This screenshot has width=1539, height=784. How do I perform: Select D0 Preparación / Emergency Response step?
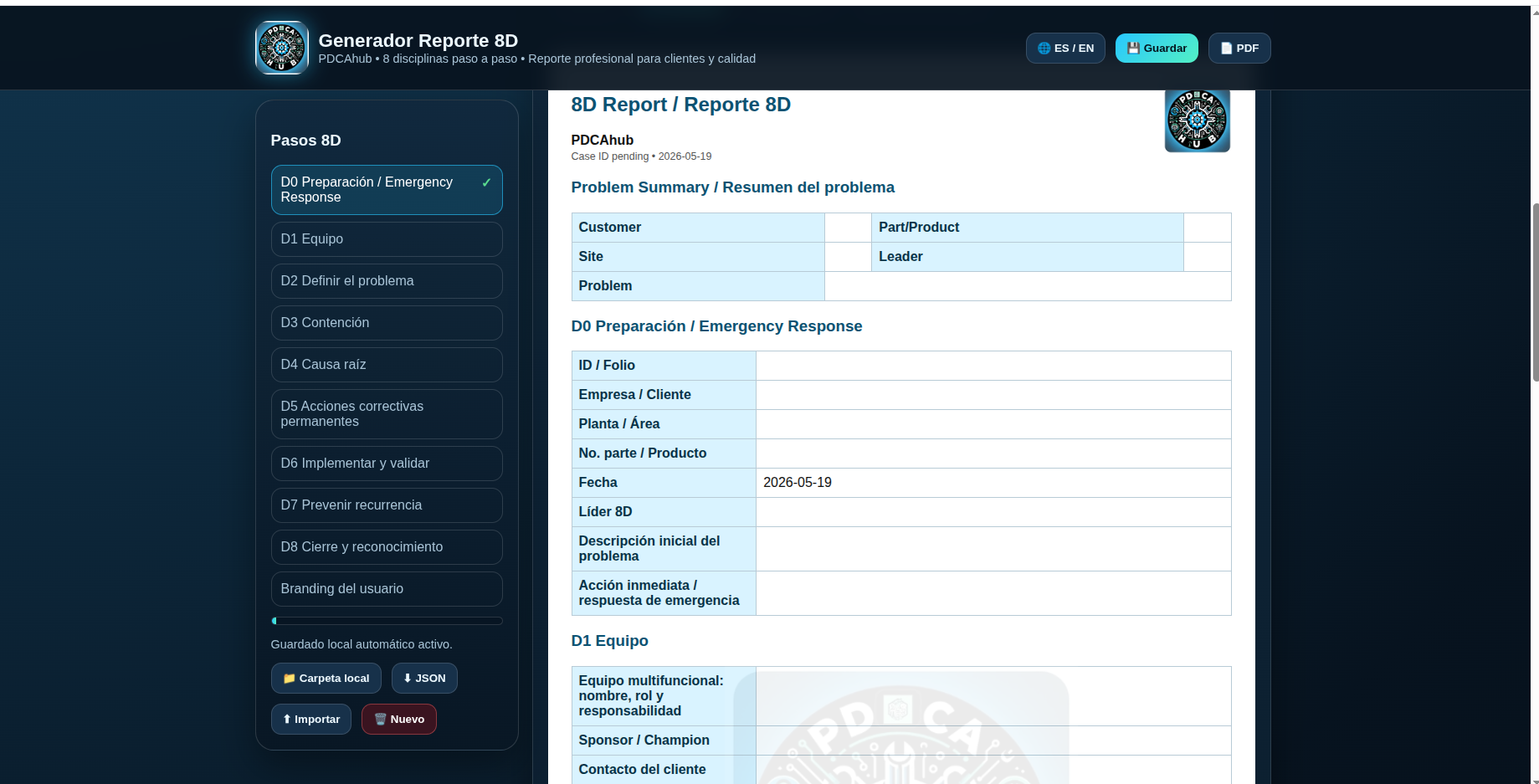387,190
